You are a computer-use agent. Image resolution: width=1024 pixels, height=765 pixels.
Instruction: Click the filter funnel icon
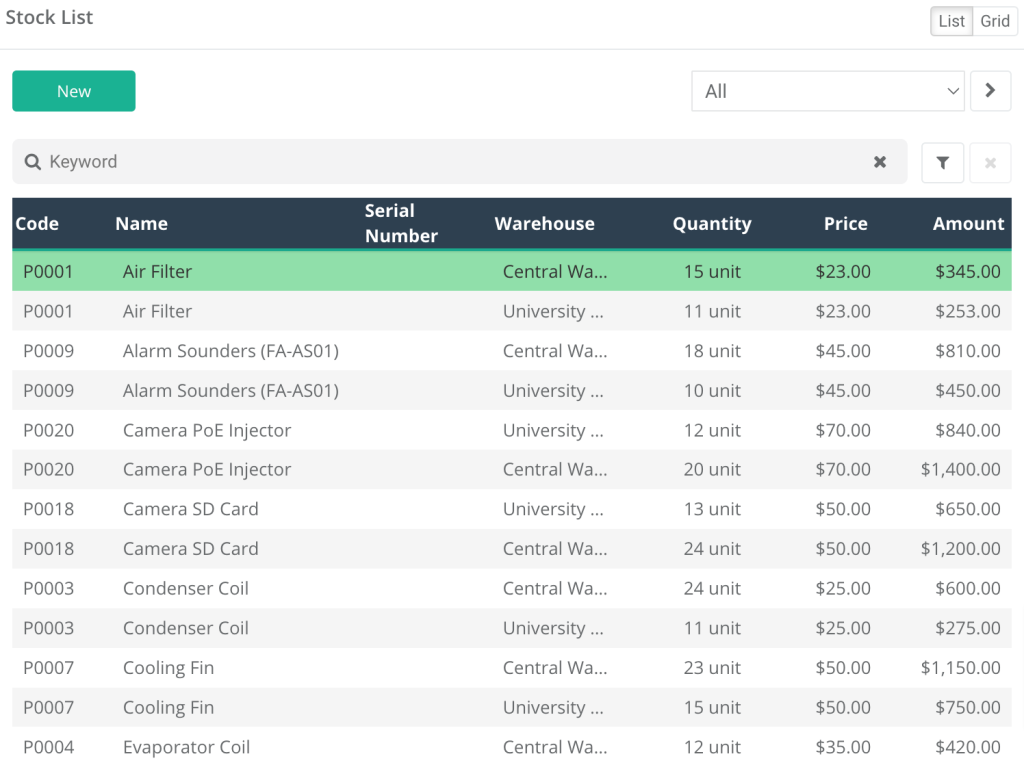click(942, 163)
